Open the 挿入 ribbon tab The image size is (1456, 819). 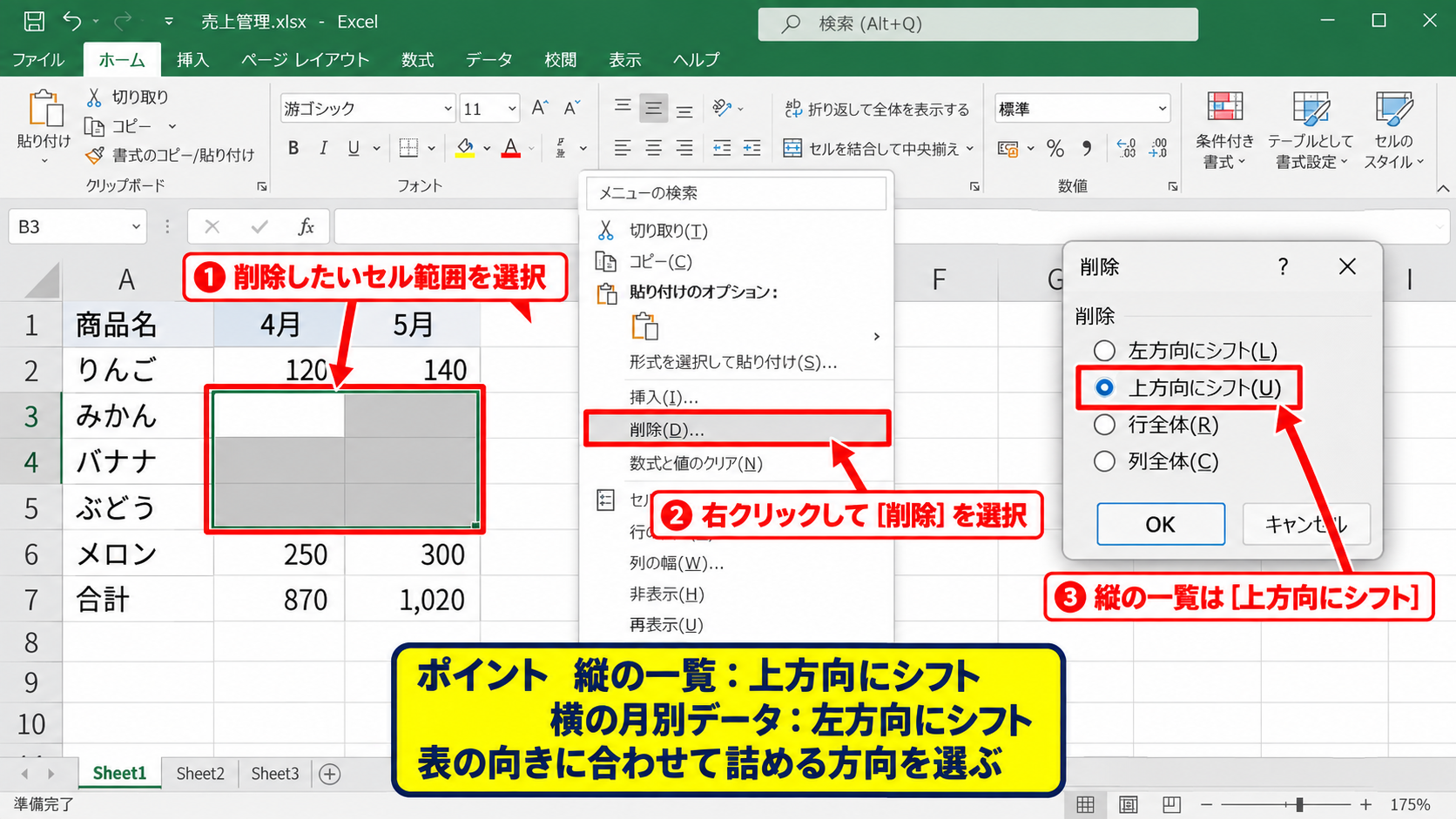pyautogui.click(x=192, y=59)
